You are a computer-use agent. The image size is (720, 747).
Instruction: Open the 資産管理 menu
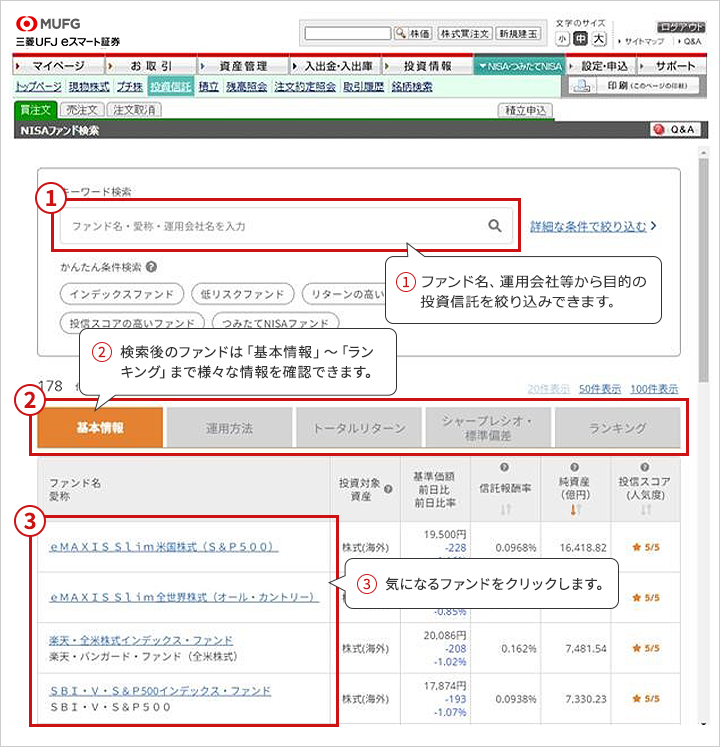(243, 66)
